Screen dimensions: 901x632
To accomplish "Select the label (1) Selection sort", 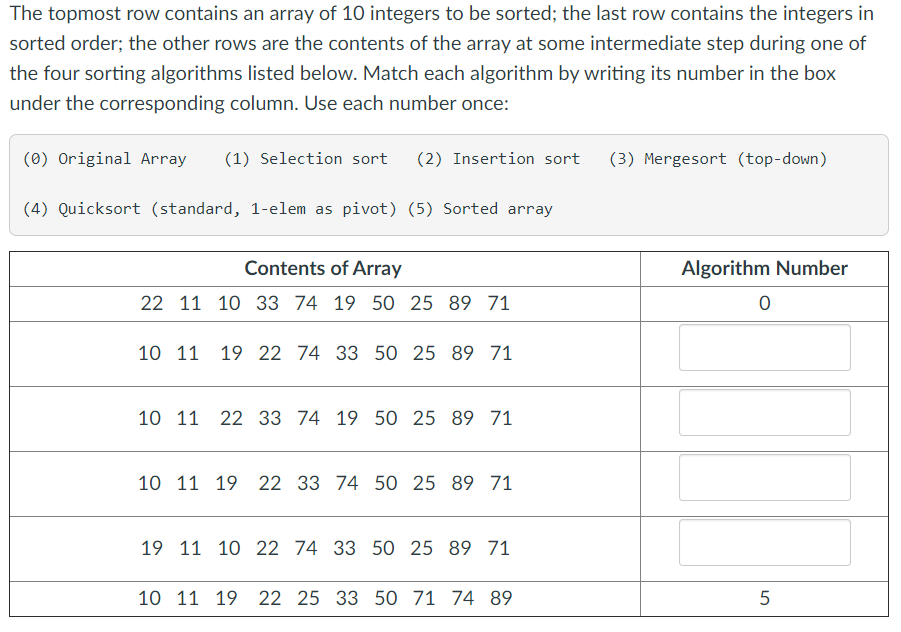I will [305, 158].
